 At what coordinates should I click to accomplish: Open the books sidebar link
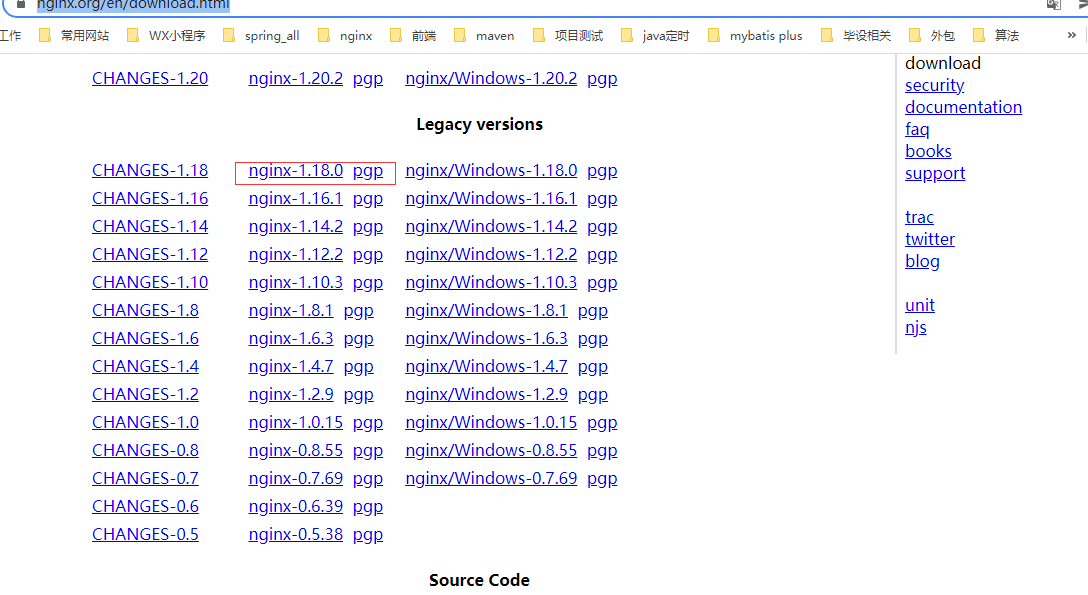click(x=928, y=151)
